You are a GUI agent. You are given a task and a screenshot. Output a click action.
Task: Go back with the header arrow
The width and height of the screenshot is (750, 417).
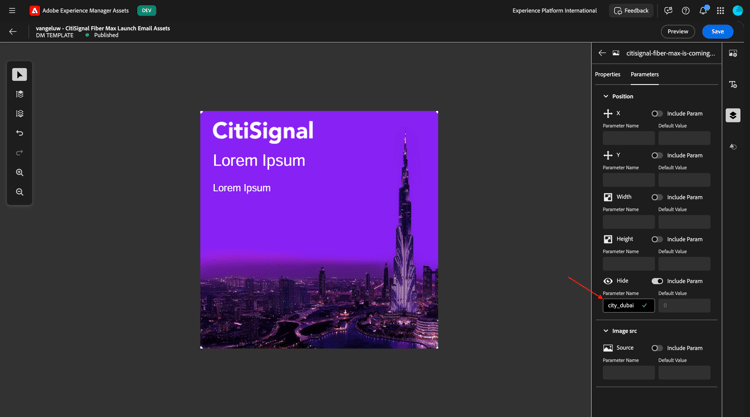[13, 32]
